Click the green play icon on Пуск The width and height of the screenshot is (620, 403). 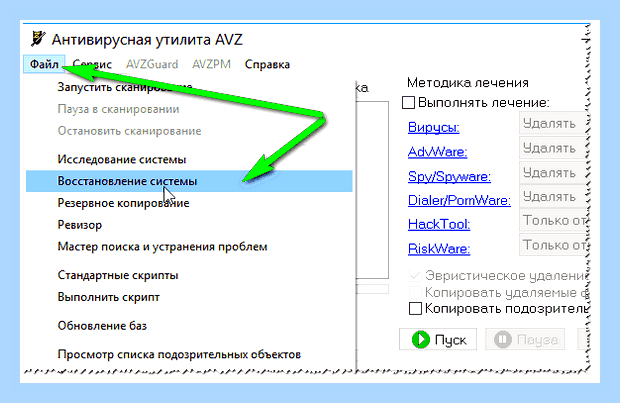(x=420, y=339)
